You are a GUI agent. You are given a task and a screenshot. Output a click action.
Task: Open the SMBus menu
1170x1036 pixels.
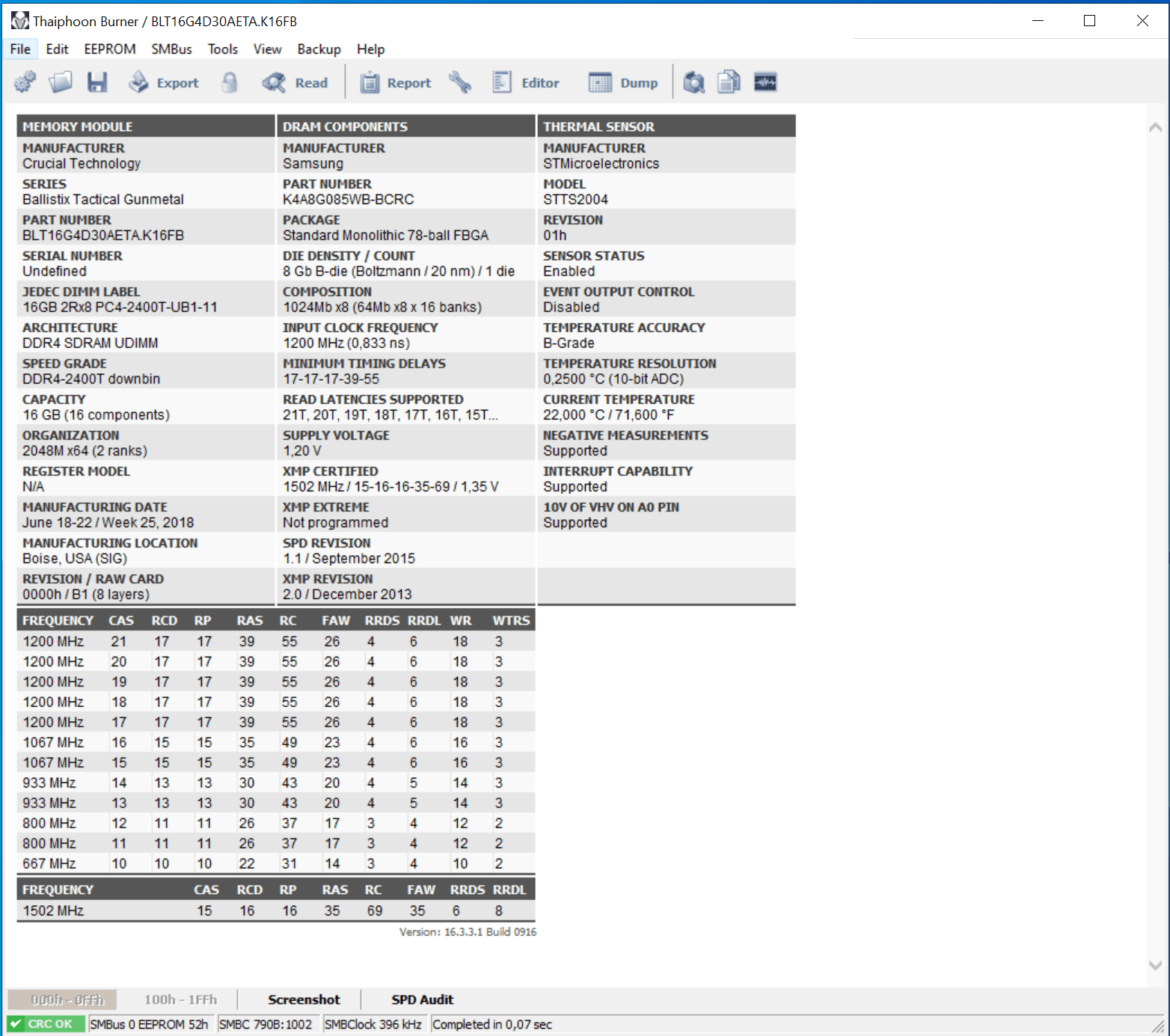[171, 49]
